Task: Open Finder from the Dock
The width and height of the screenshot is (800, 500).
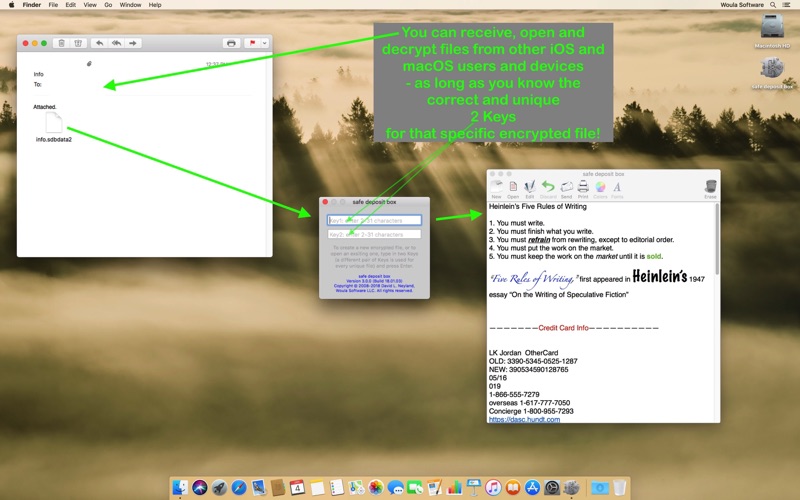Action: (180, 488)
